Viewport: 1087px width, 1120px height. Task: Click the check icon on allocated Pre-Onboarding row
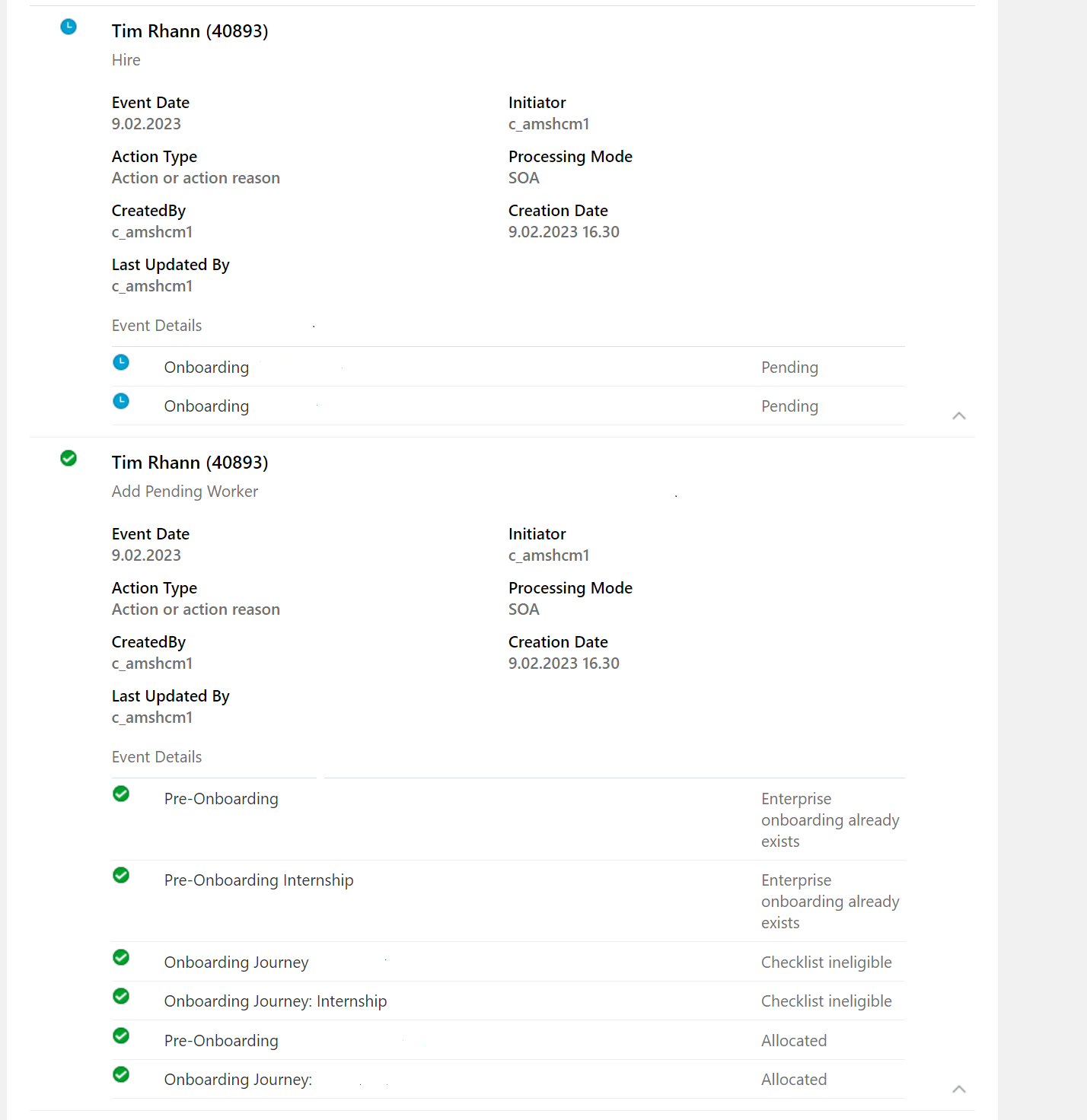click(x=120, y=1036)
